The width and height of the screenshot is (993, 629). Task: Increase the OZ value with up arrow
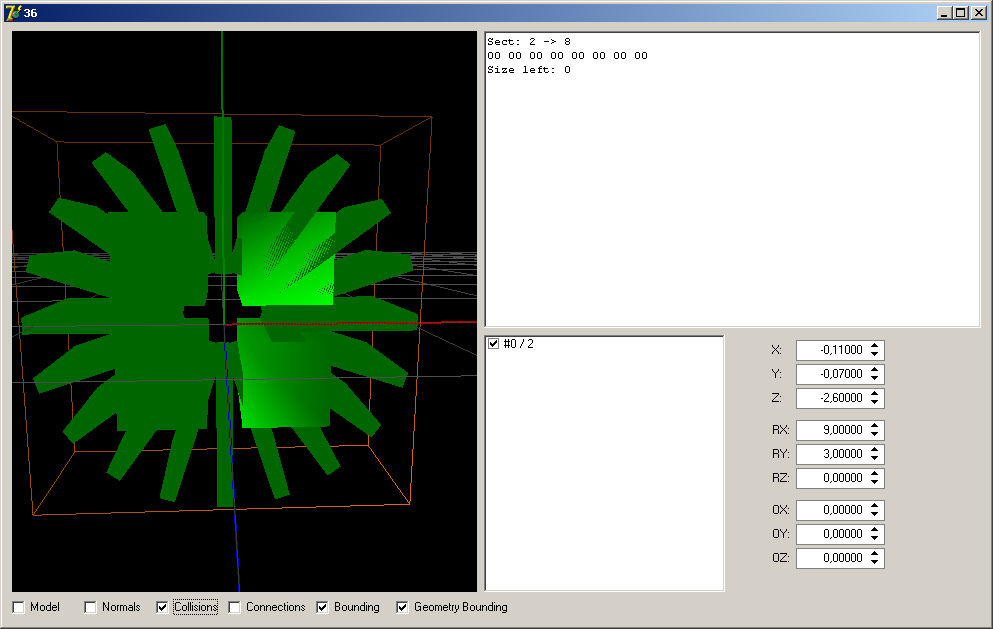point(875,554)
